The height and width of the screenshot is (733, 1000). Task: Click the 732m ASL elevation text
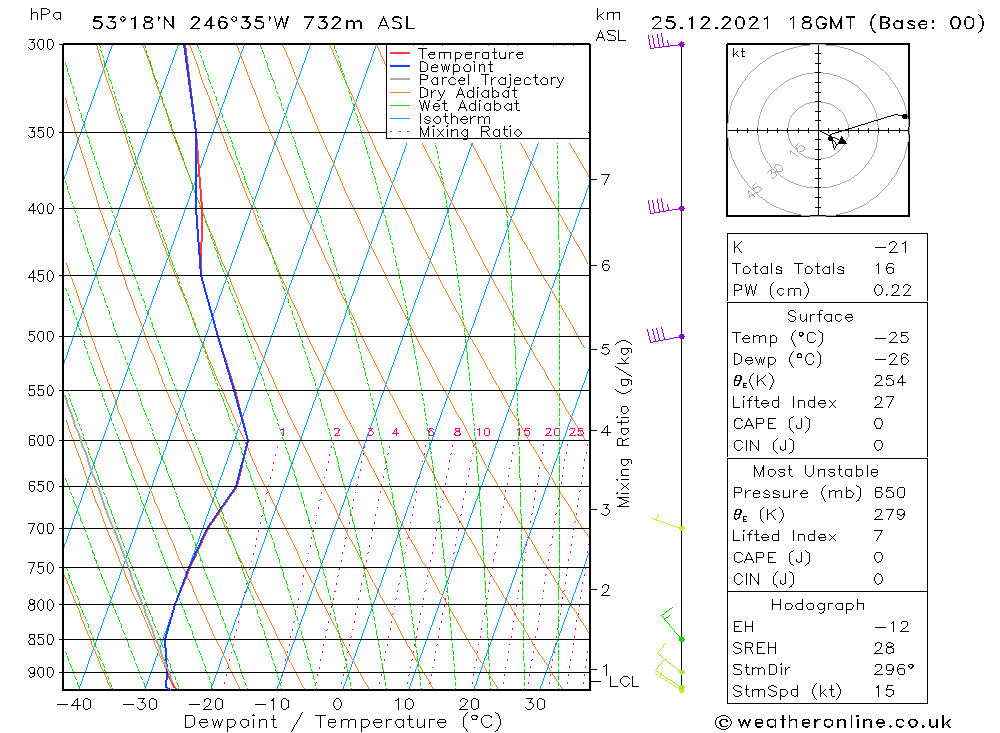359,23
